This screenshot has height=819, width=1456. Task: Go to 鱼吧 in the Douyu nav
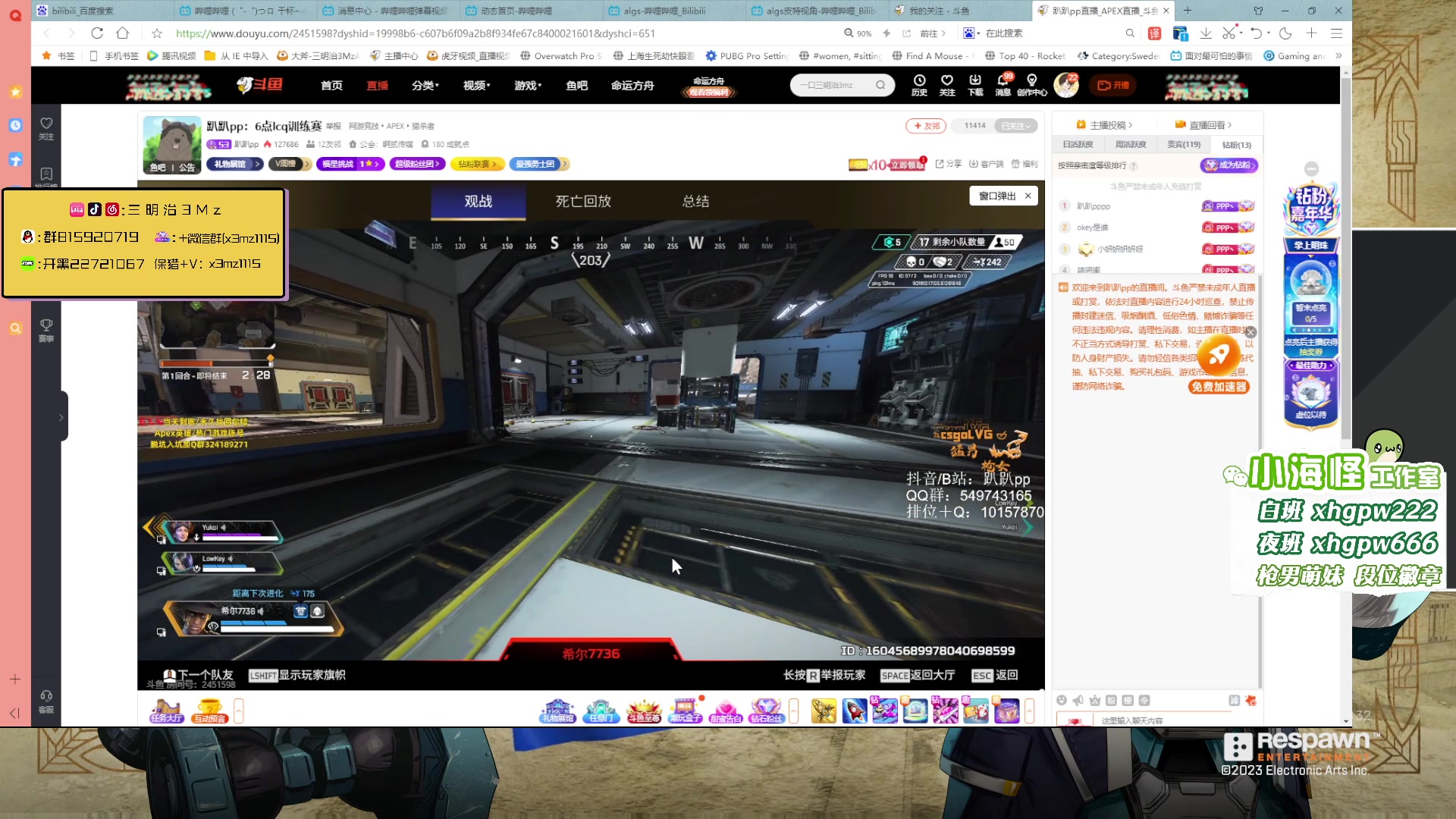pyautogui.click(x=576, y=85)
